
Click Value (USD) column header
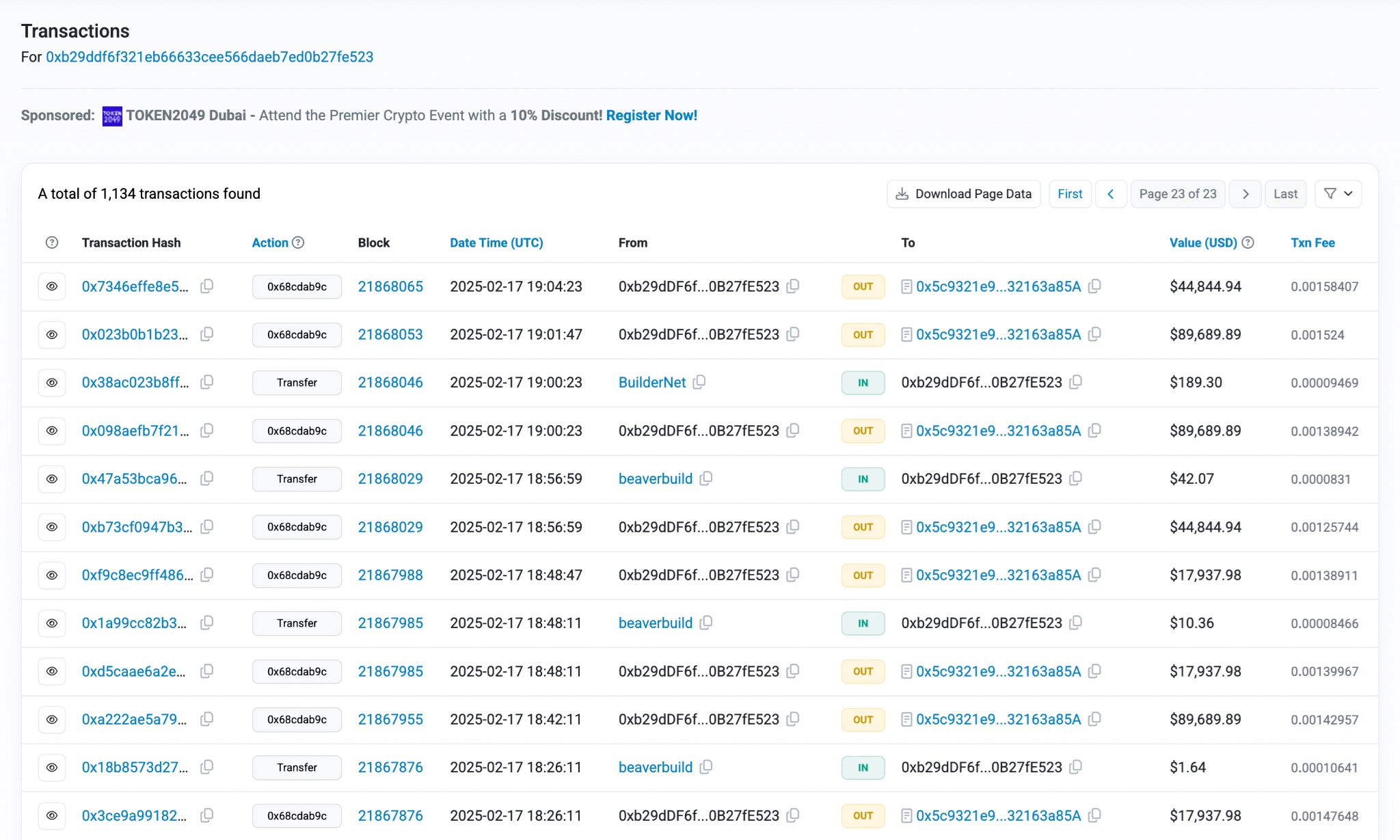pos(1203,243)
